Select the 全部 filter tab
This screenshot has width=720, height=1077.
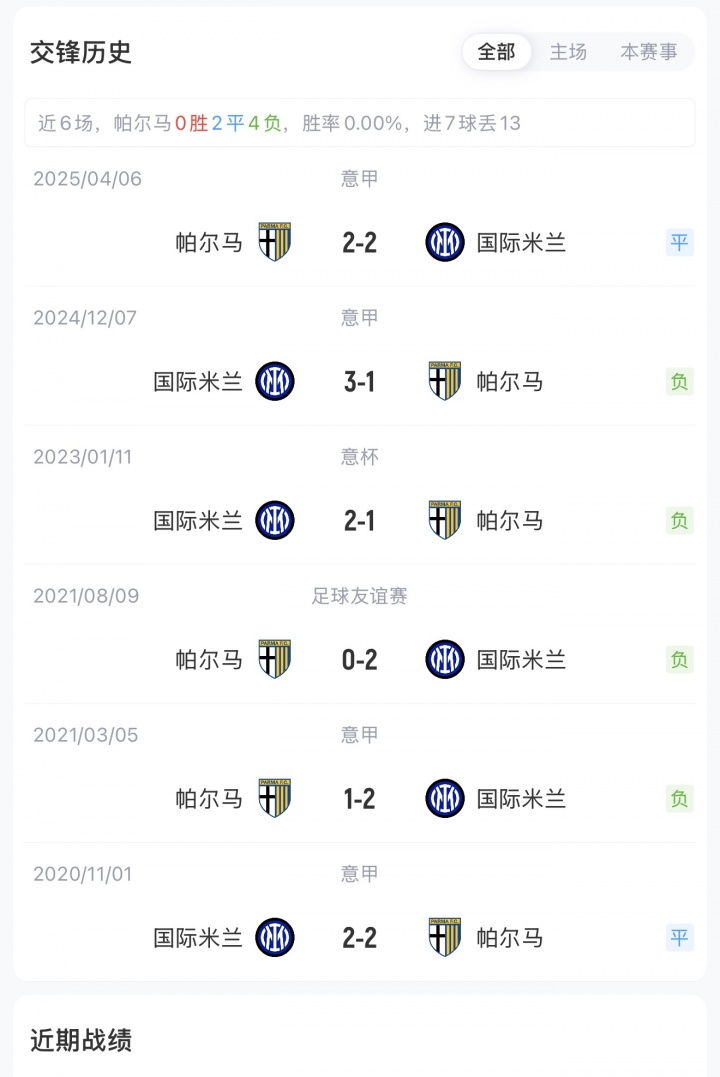496,52
